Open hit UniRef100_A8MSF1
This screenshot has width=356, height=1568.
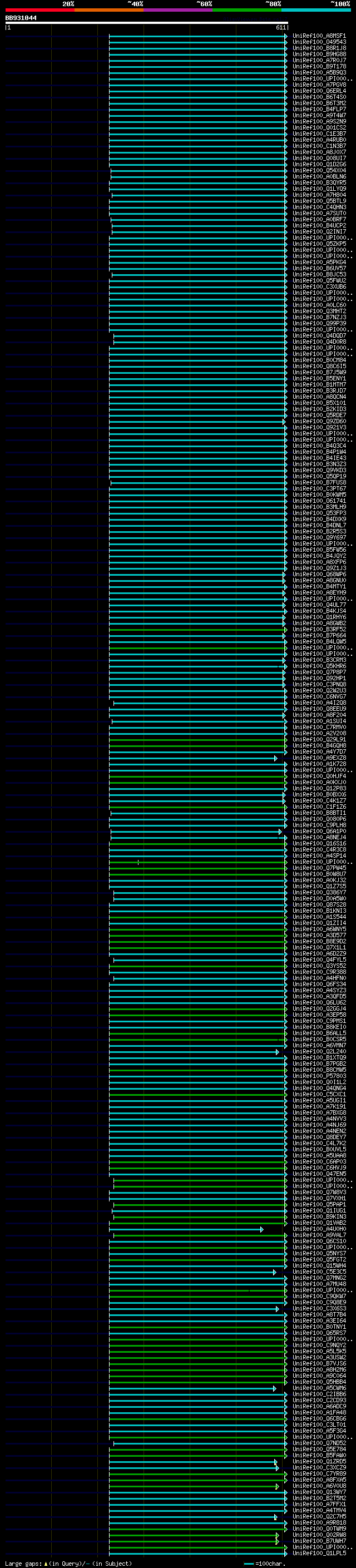(319, 36)
